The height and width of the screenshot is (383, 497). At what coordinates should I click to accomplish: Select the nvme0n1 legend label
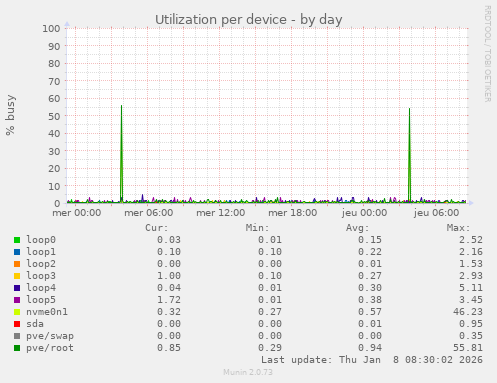pos(47,312)
